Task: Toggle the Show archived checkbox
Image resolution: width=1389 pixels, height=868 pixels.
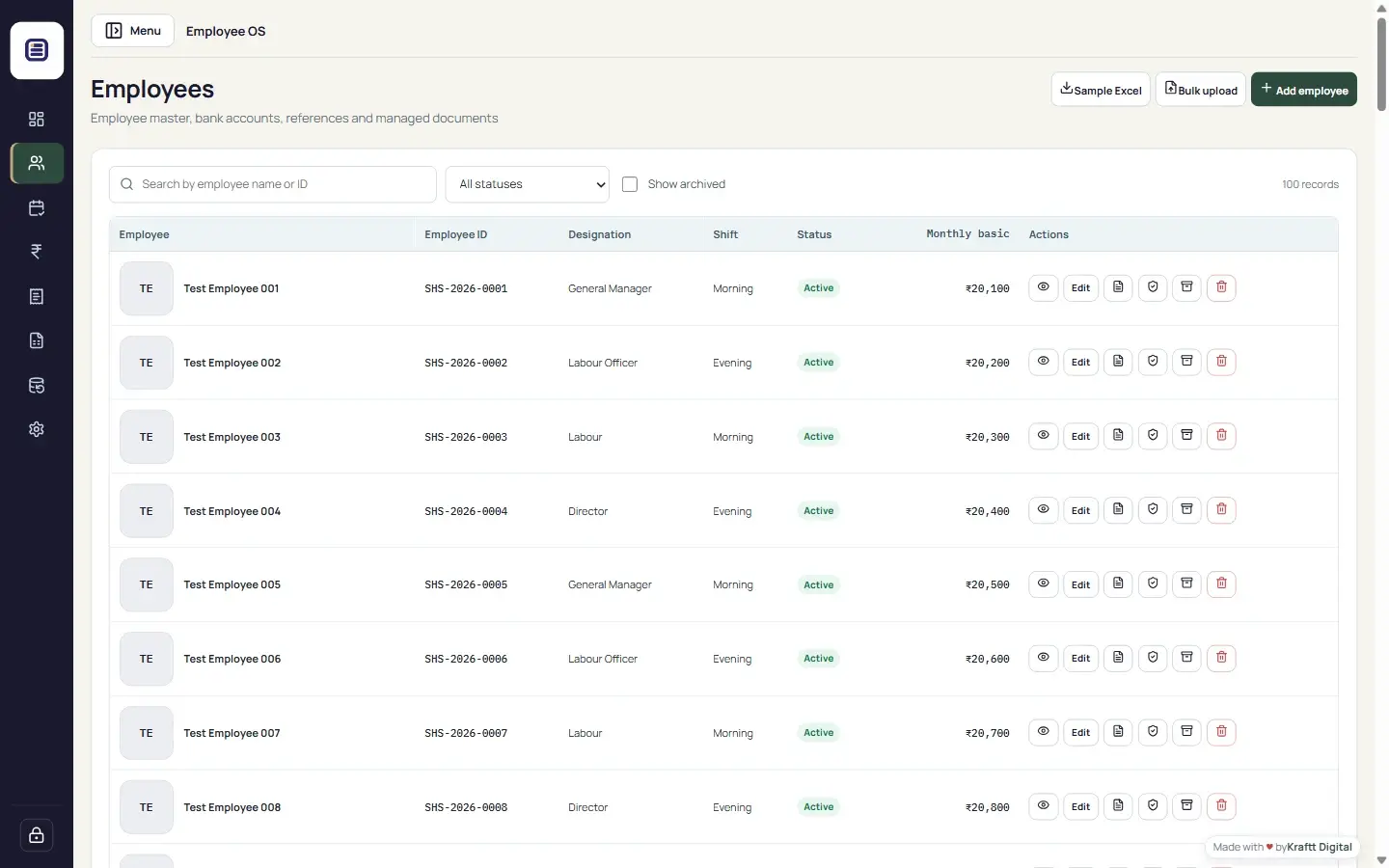Action: point(630,184)
